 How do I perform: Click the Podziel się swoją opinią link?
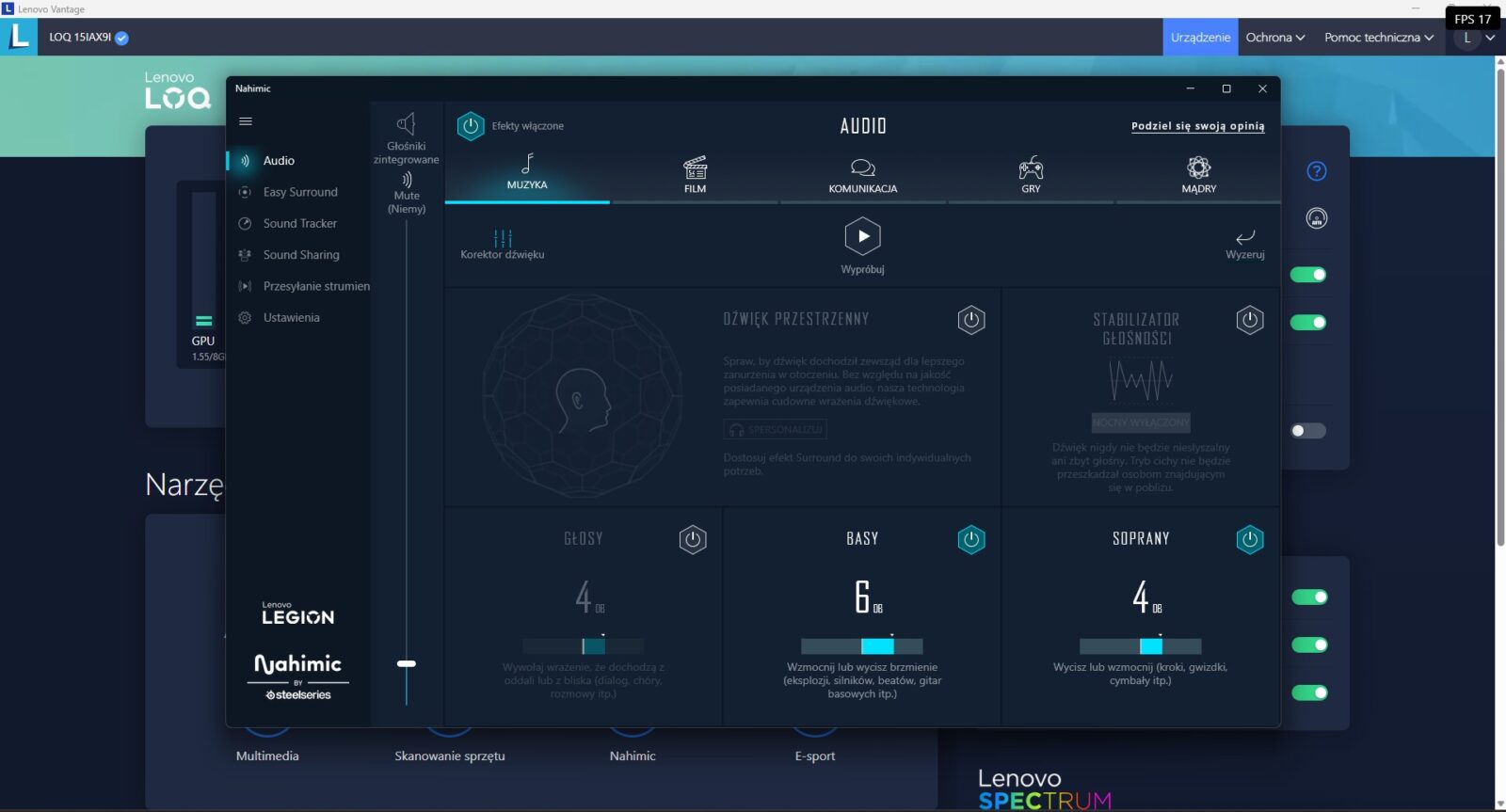[x=1197, y=126]
